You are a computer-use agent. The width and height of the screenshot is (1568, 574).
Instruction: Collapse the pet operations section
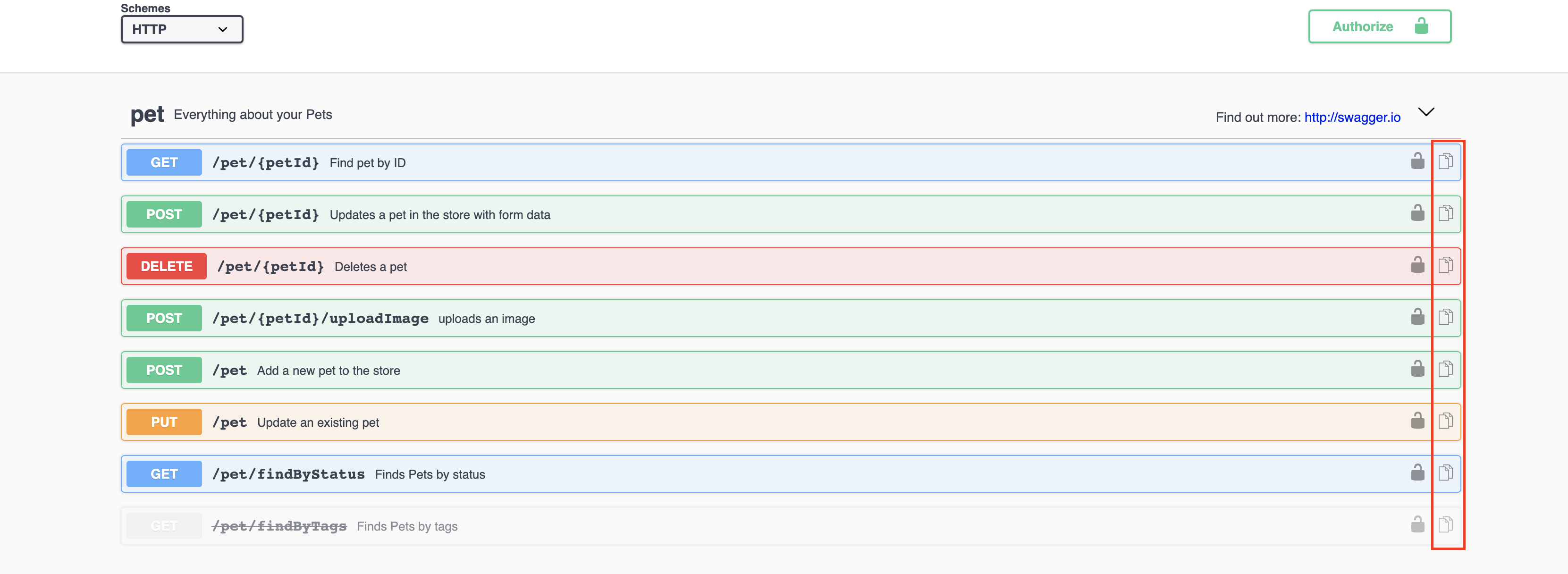(x=1425, y=112)
